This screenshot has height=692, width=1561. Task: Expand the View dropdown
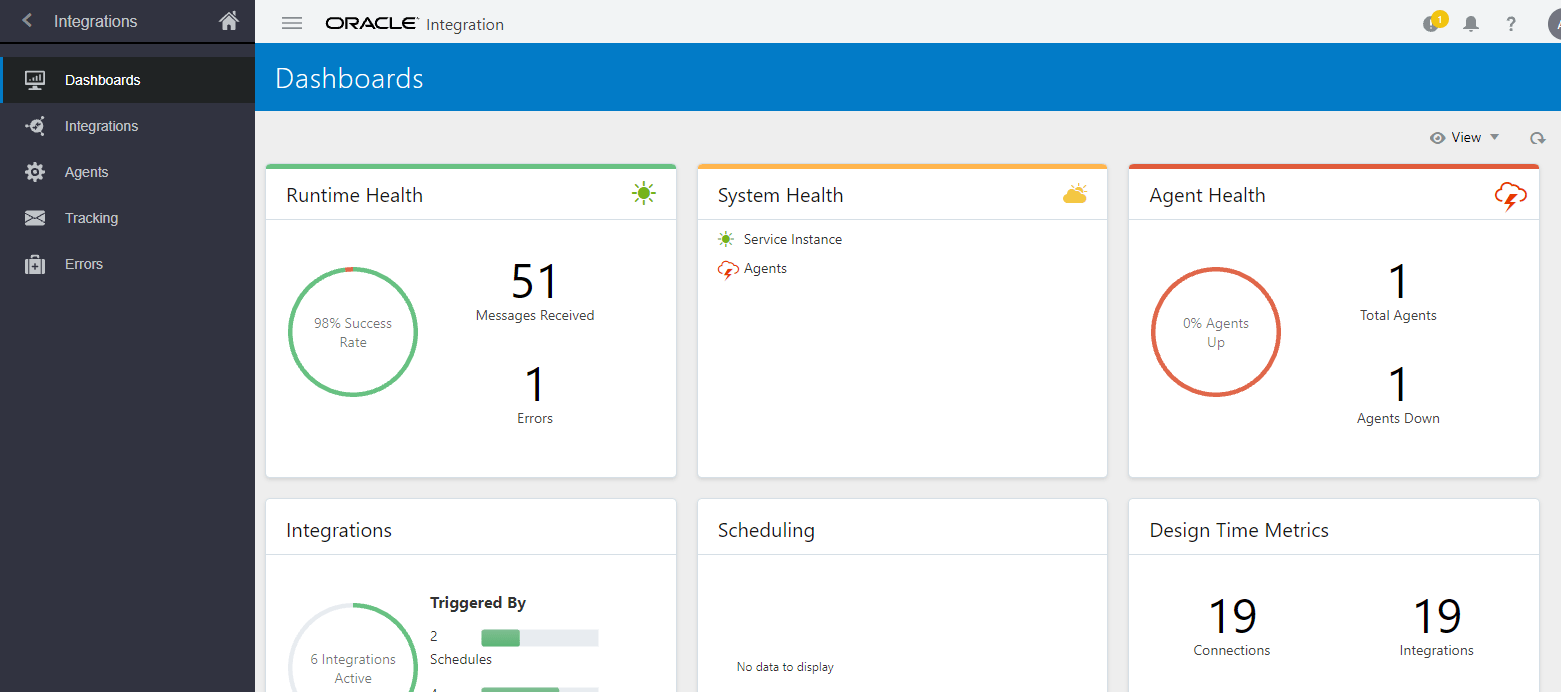(1465, 137)
